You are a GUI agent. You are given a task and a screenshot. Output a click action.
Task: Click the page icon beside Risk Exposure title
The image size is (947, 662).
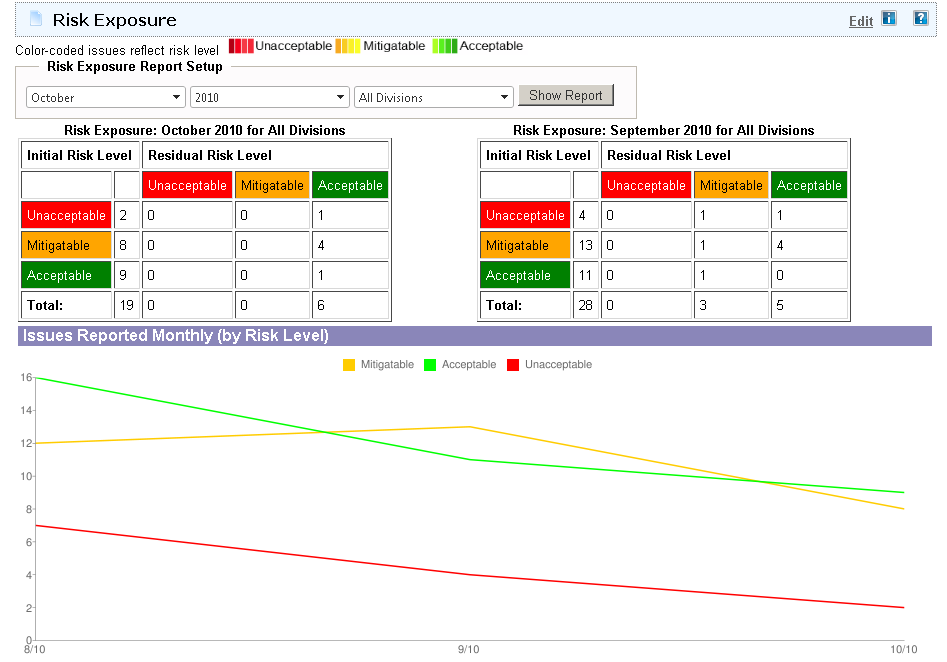pyautogui.click(x=35, y=18)
